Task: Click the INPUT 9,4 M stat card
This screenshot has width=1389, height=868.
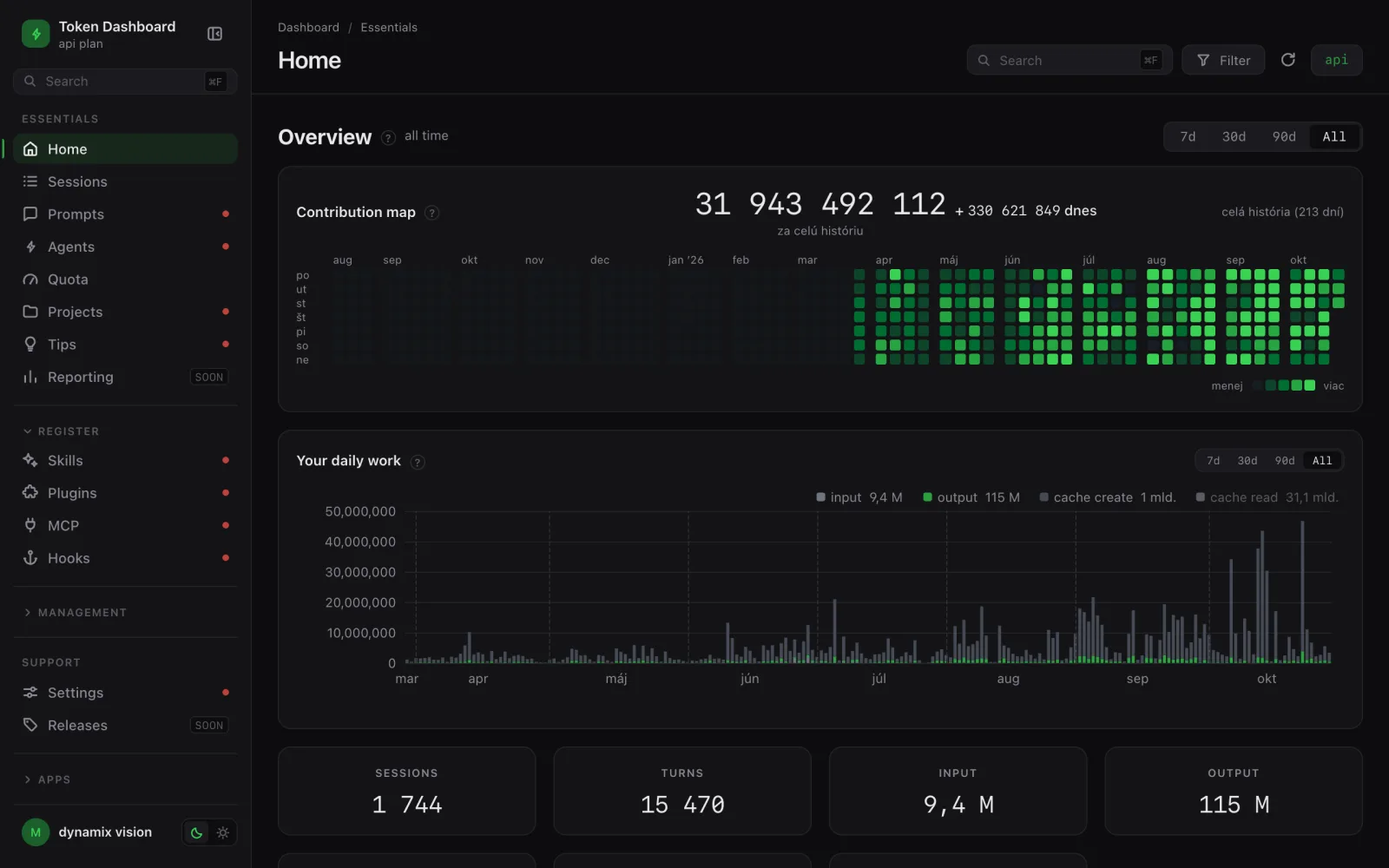Action: tap(958, 791)
